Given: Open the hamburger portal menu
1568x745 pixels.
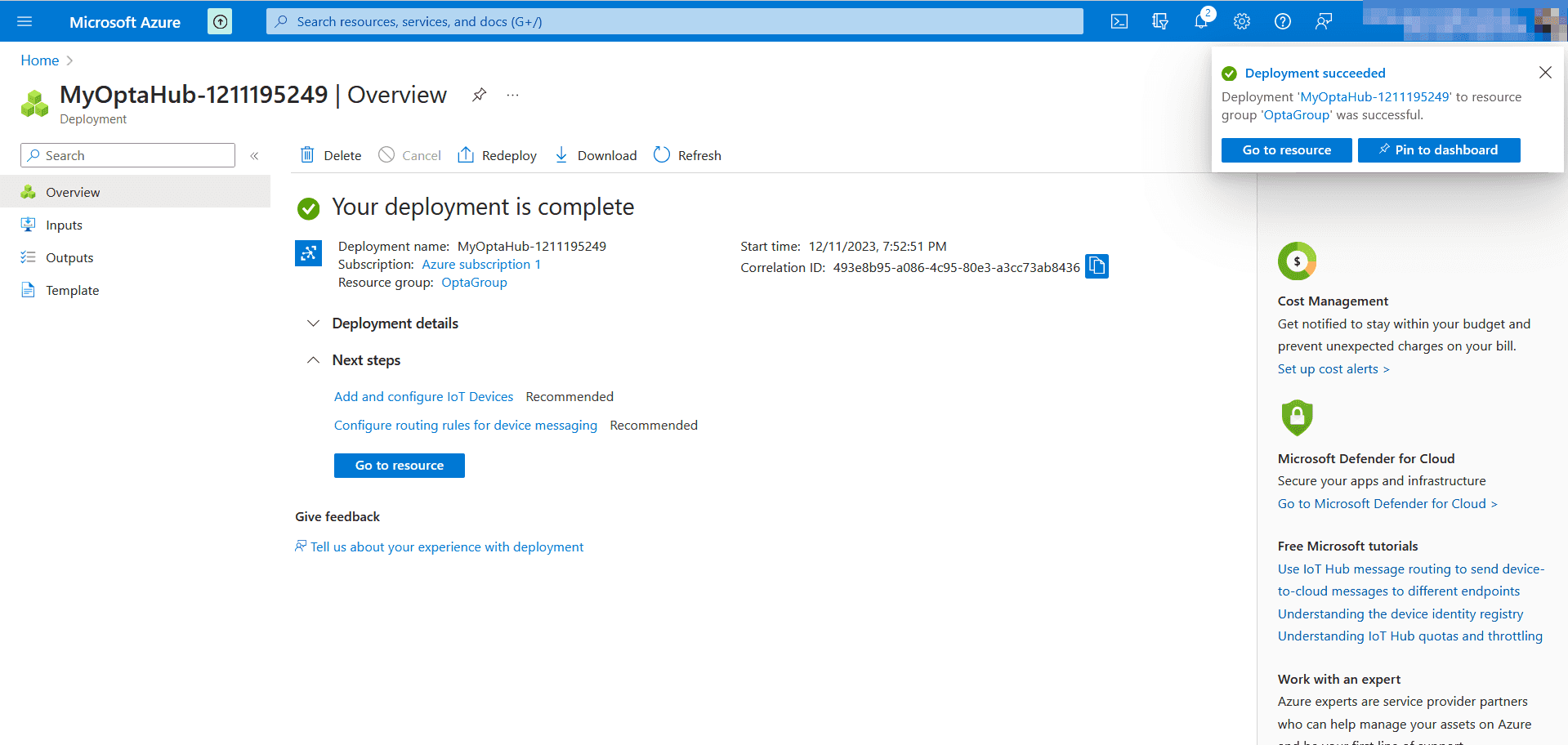Looking at the screenshot, I should click(x=25, y=21).
